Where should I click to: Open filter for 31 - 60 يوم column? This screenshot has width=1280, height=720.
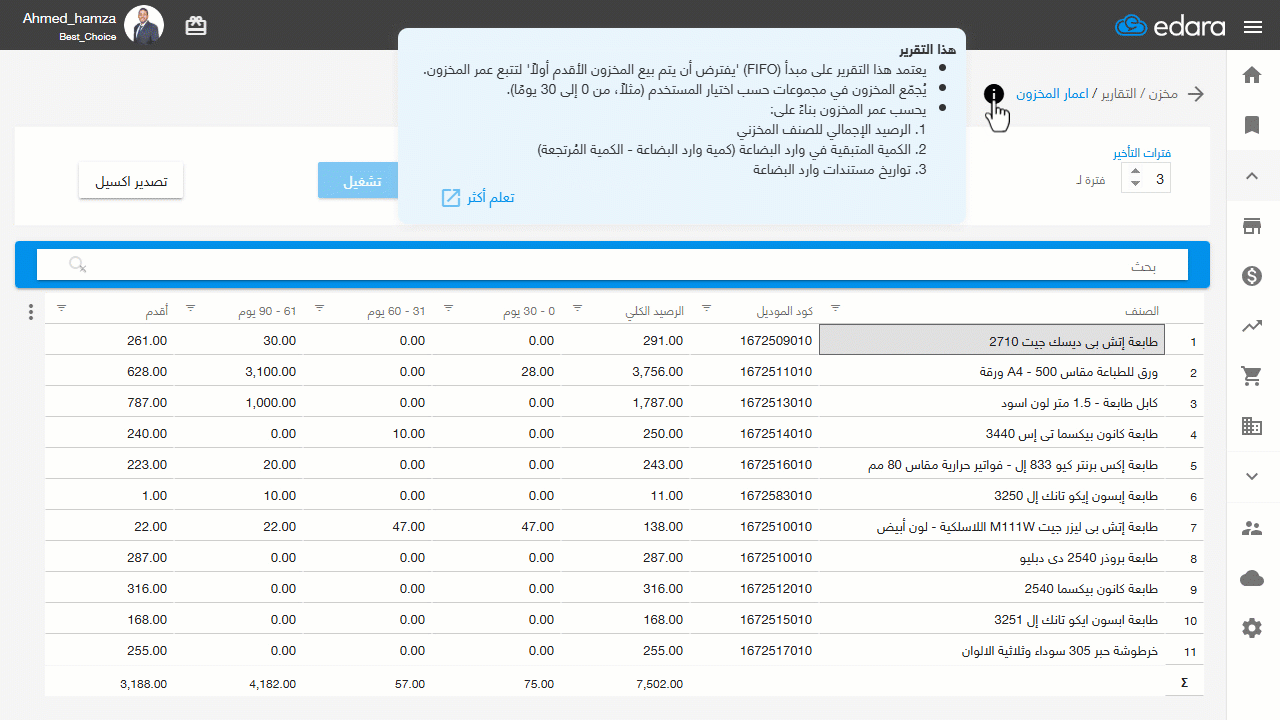coord(320,308)
